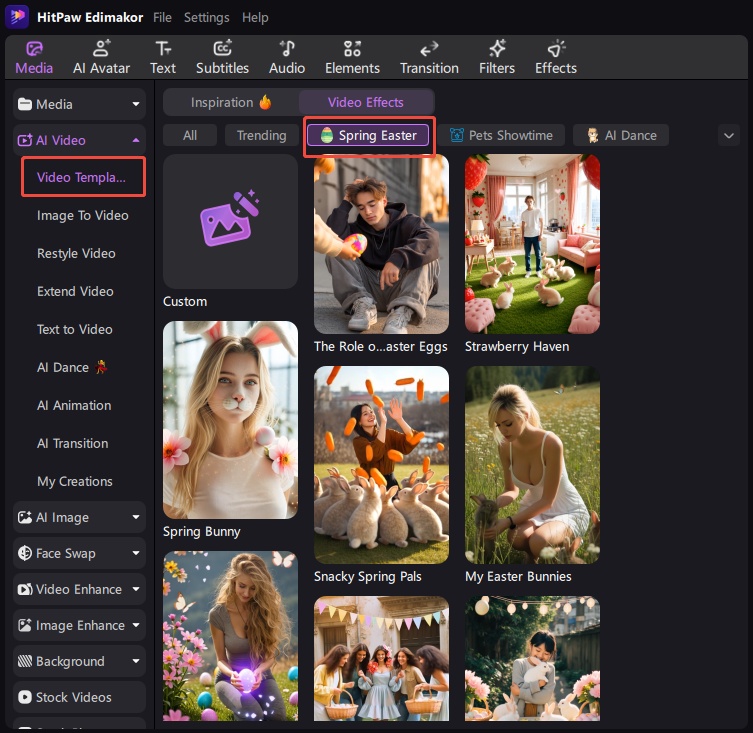The image size is (753, 733).
Task: Open the Settings menu
Action: coord(206,18)
